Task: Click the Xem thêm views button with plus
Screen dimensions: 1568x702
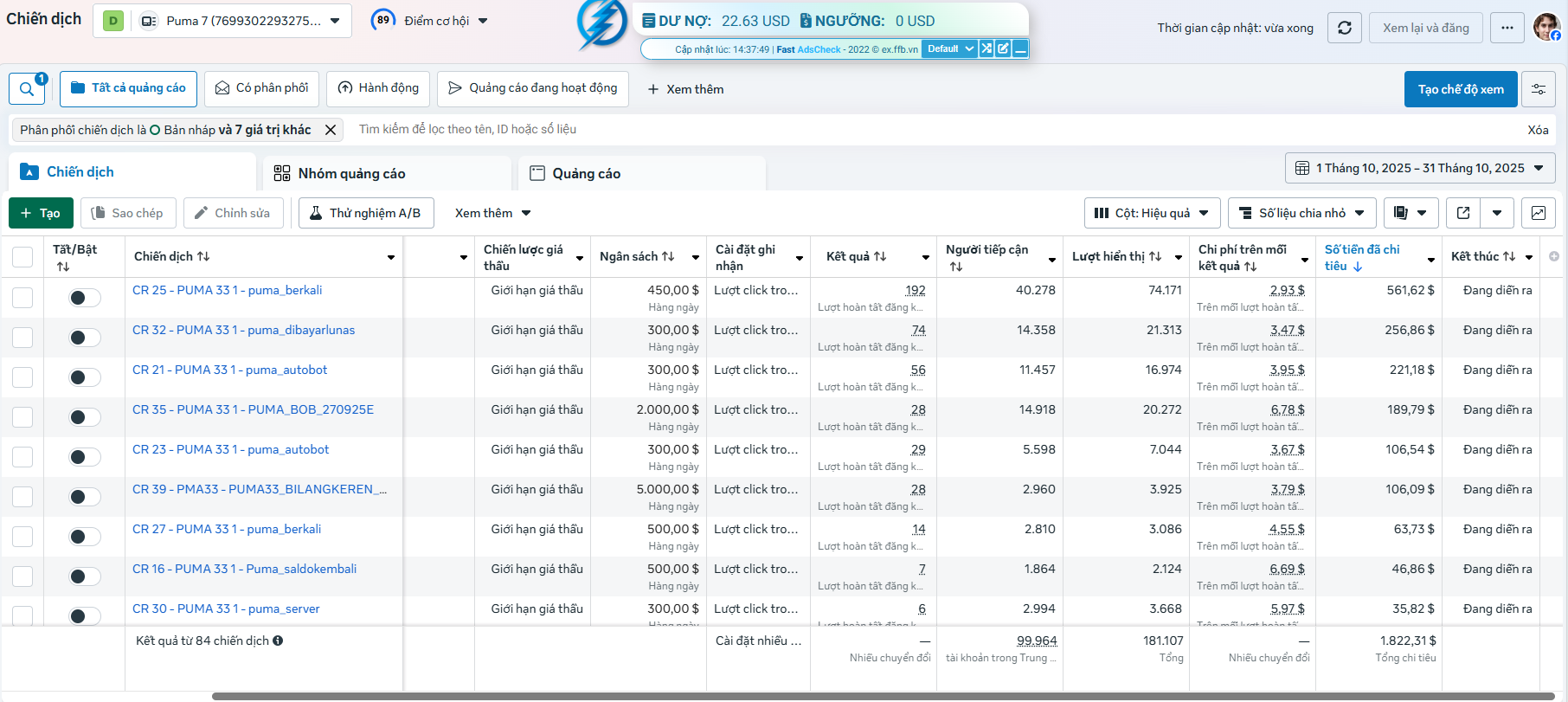Action: 685,89
